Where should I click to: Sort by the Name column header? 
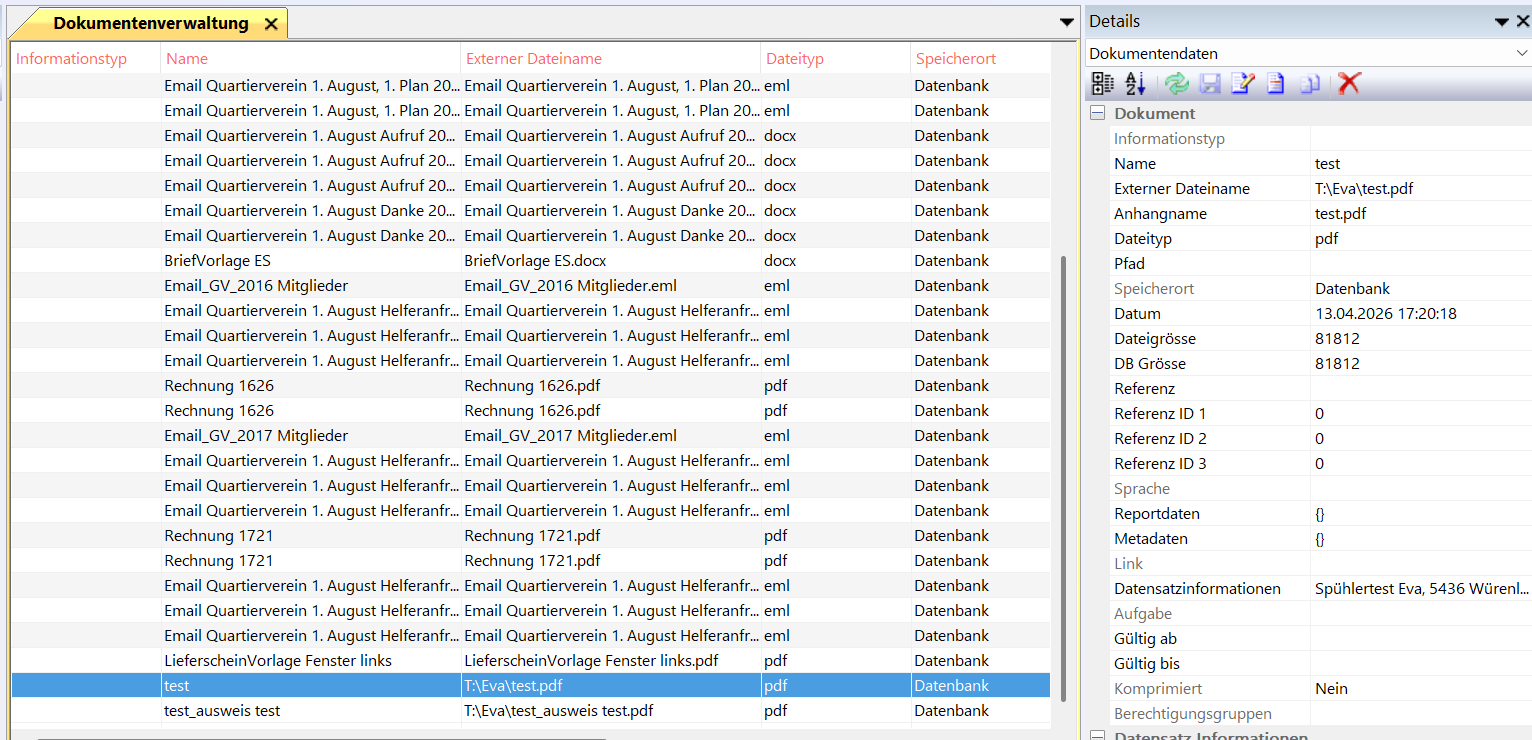click(311, 59)
